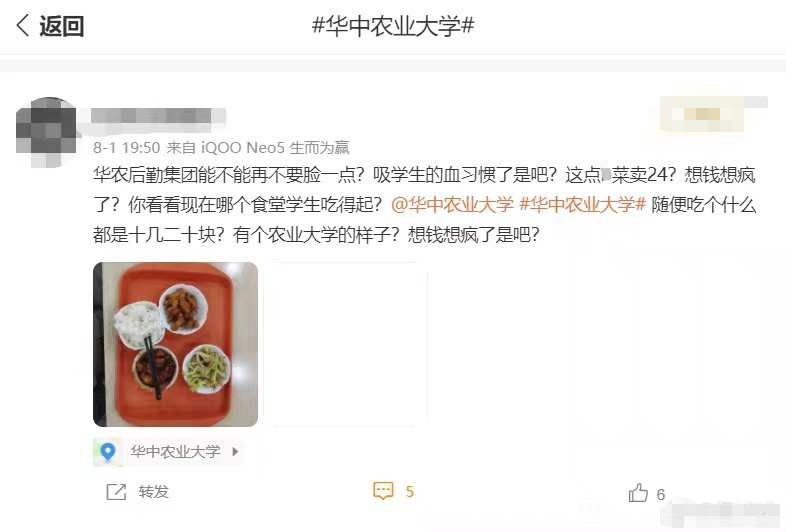Open the 华中农业大学 location tag

(175, 451)
